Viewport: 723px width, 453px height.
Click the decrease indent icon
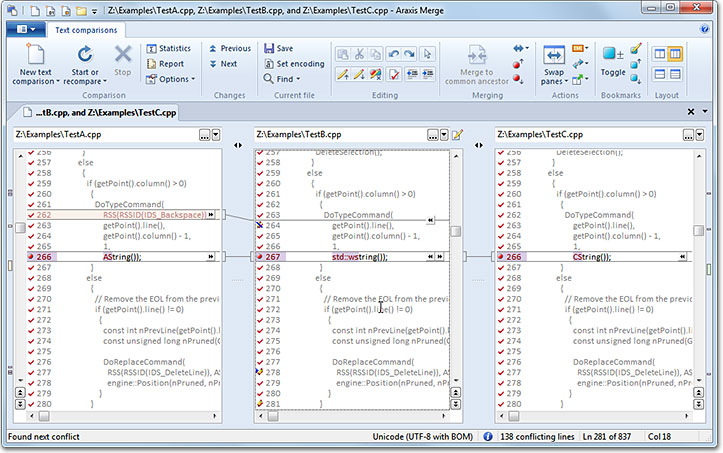412,74
